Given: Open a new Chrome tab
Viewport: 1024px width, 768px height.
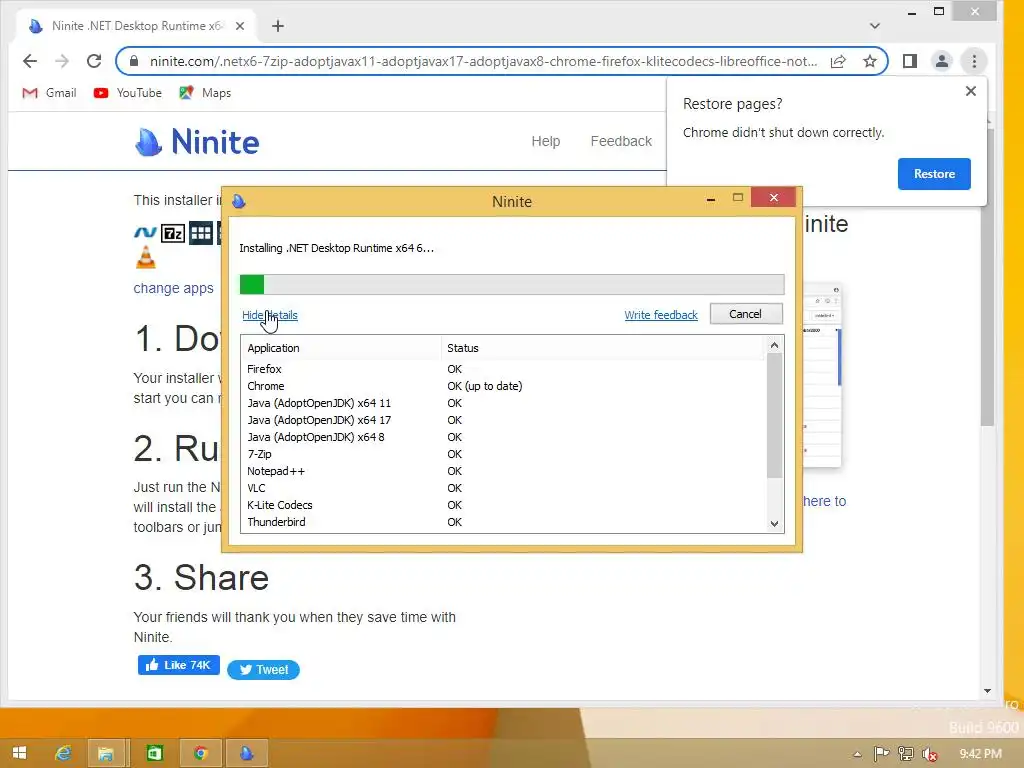Looking at the screenshot, I should coord(278,26).
